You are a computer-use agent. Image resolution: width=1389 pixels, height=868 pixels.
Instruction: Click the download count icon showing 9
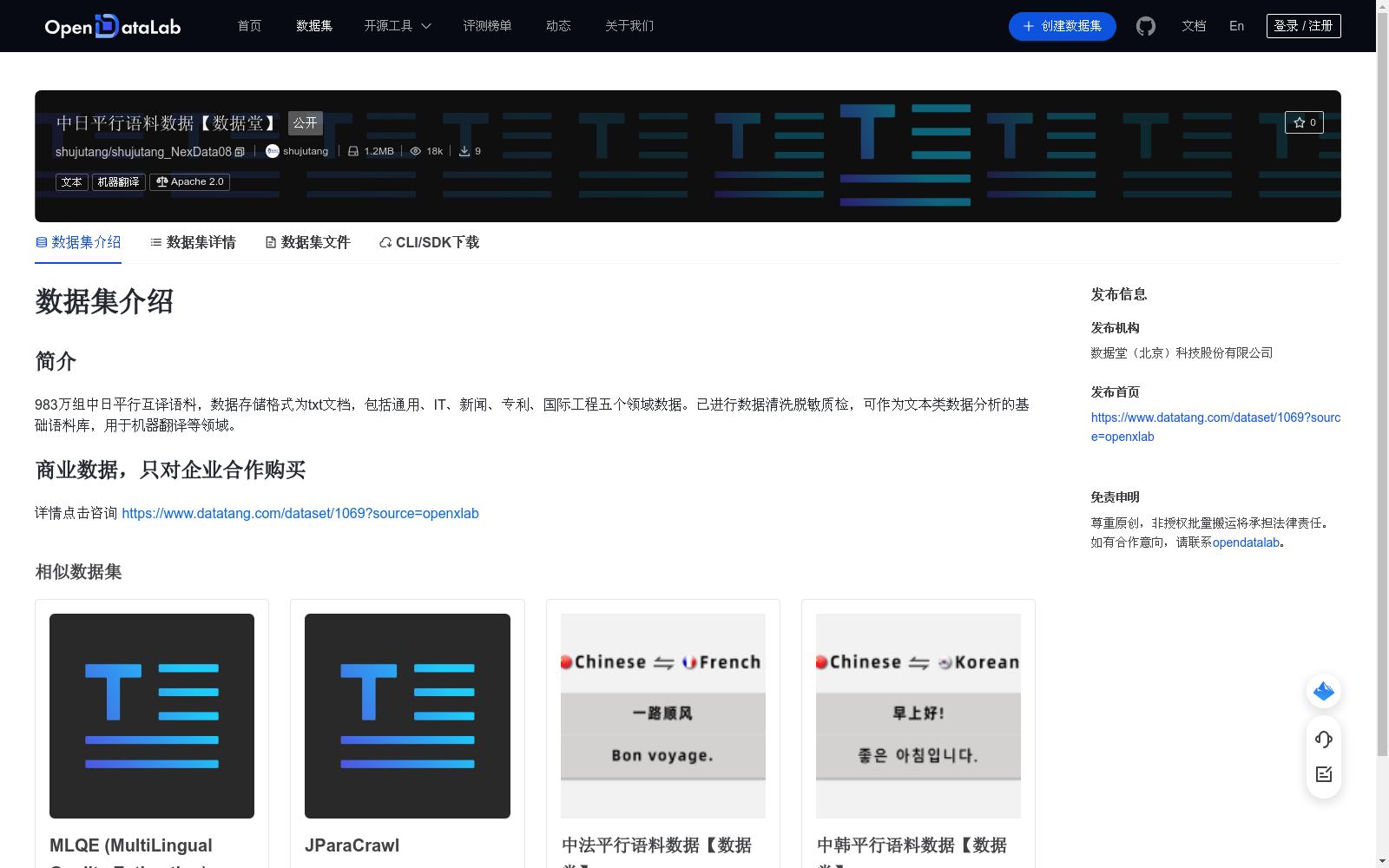[x=464, y=151]
